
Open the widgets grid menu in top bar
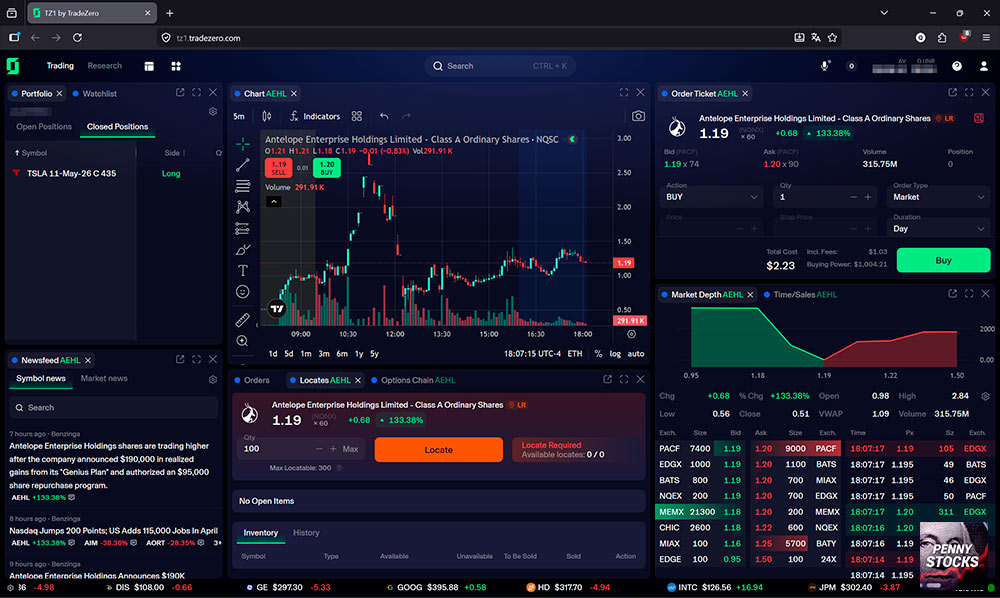click(x=176, y=66)
